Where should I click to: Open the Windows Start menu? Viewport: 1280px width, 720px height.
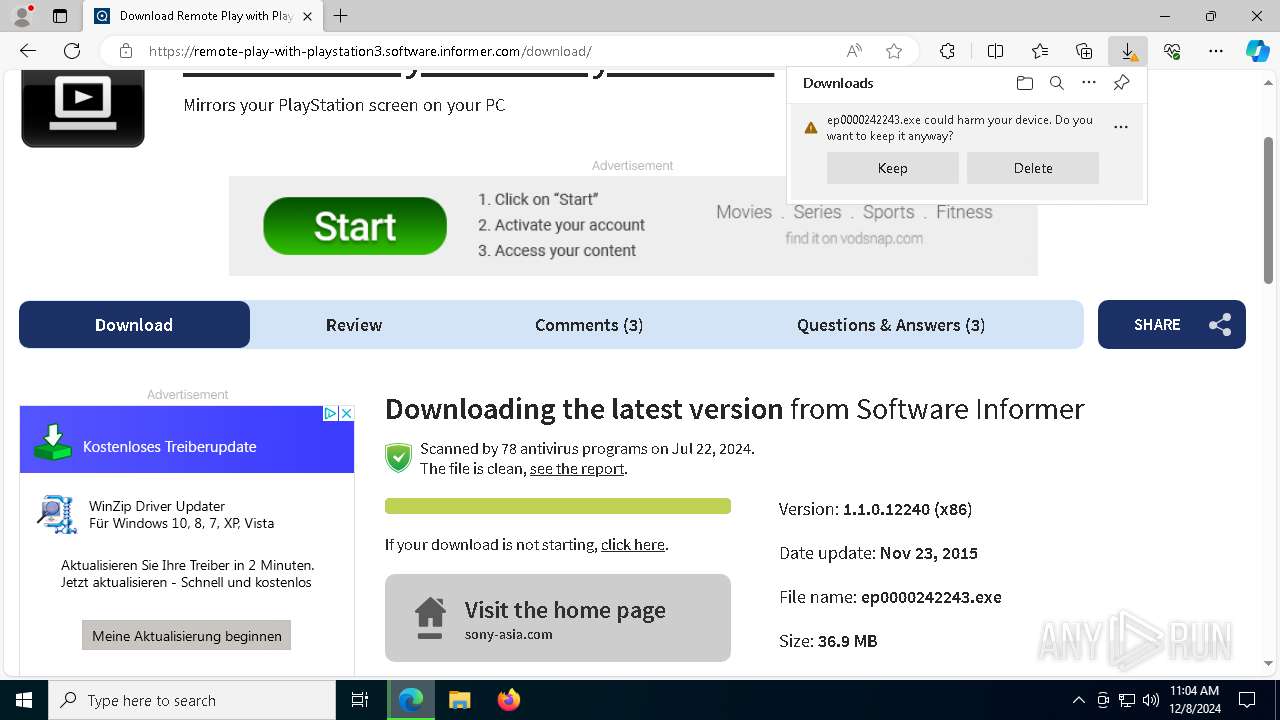pos(24,700)
